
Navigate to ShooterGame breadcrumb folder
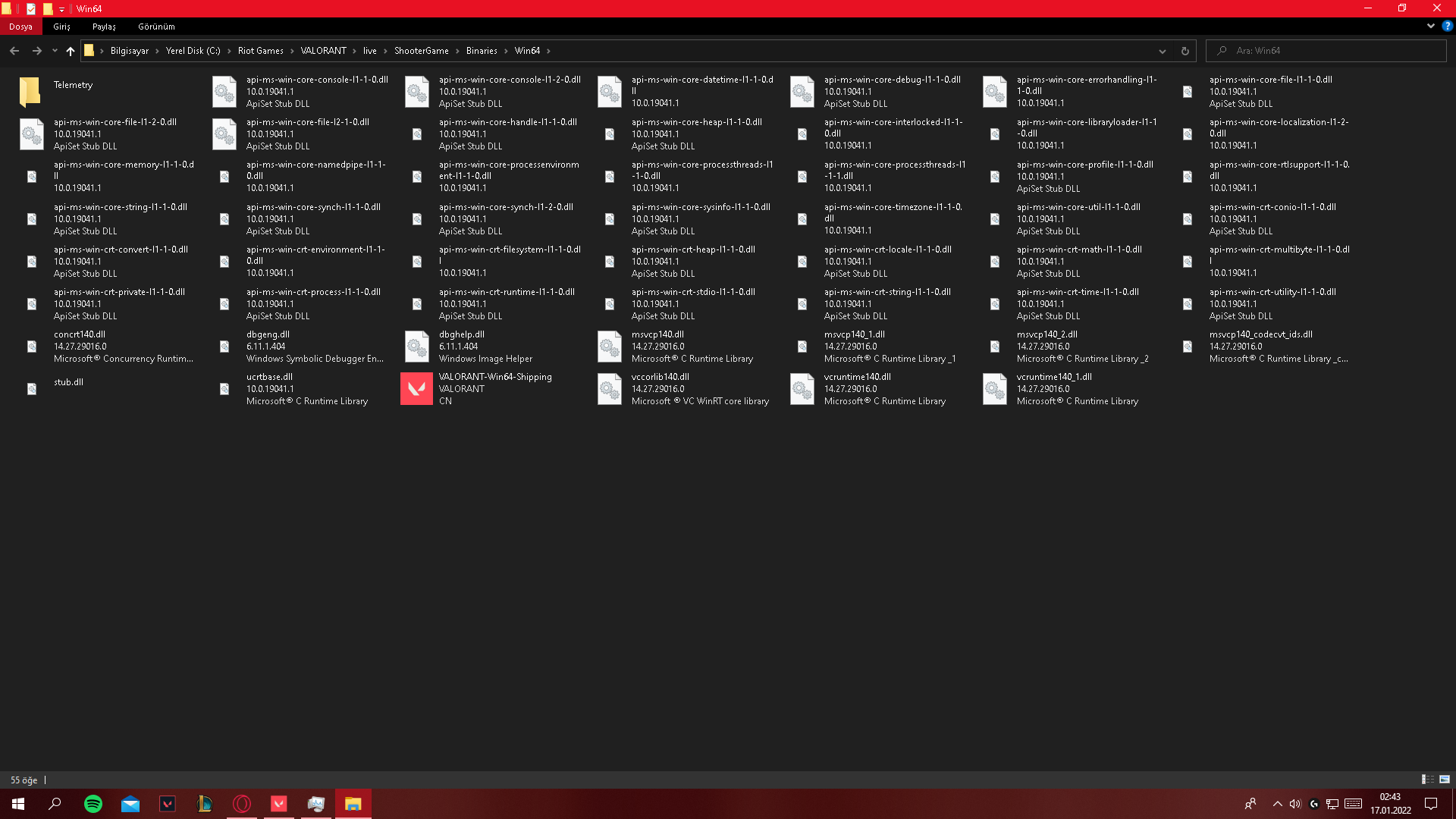pos(422,51)
